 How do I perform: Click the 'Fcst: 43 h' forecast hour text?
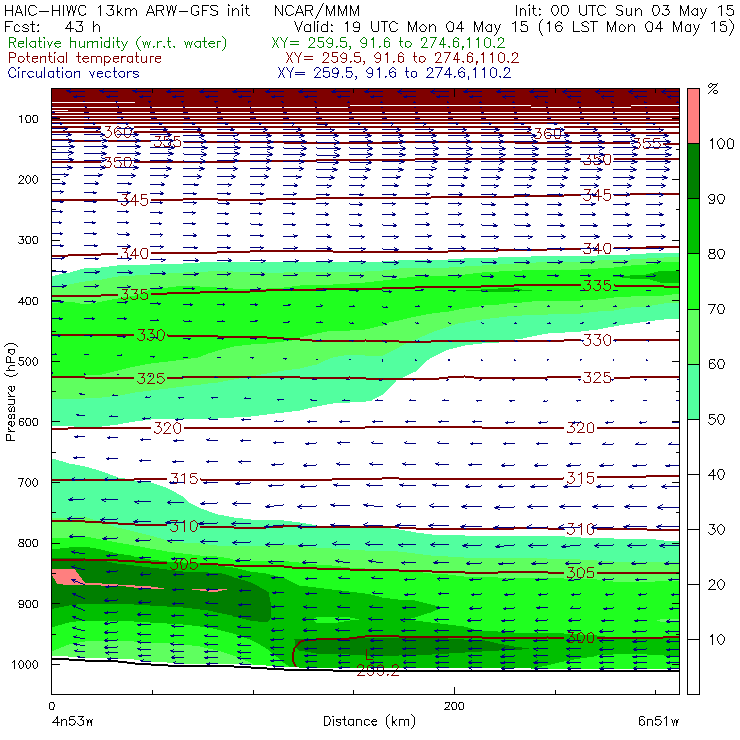coord(52,26)
